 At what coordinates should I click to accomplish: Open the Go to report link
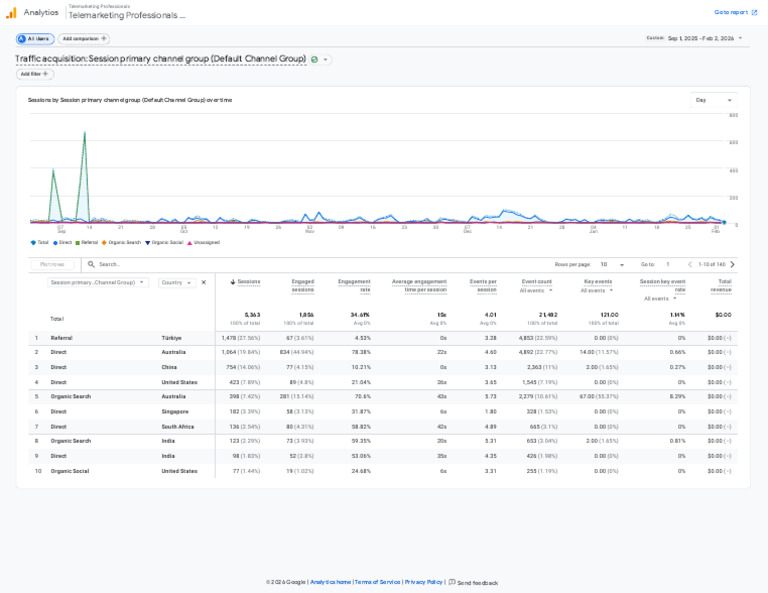[x=735, y=12]
